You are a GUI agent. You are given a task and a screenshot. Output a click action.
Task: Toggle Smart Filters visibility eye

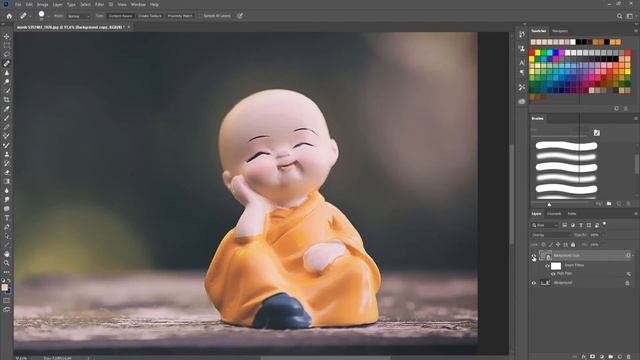(547, 266)
